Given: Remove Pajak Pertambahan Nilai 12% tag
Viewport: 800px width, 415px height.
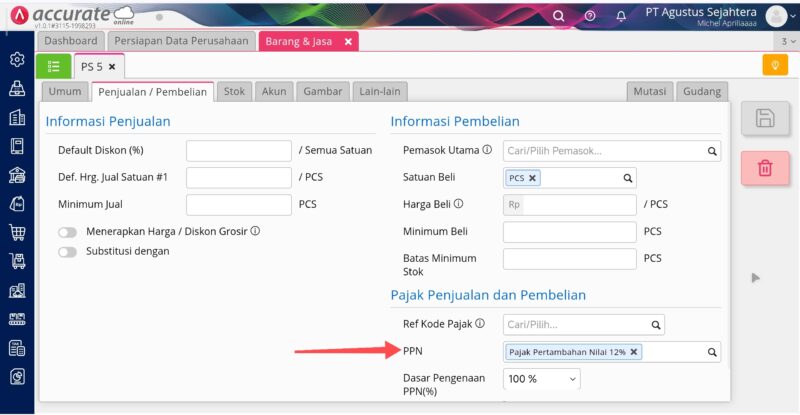Looking at the screenshot, I should click(634, 352).
